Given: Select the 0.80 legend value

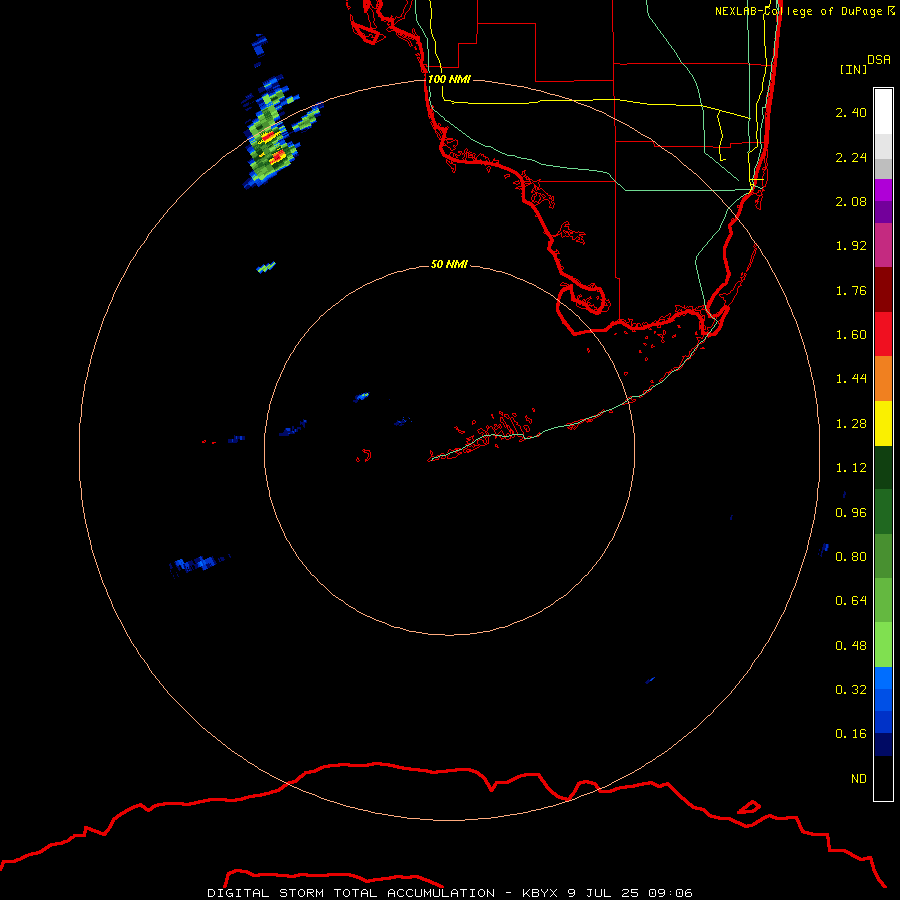Looking at the screenshot, I should pyautogui.click(x=851, y=557).
